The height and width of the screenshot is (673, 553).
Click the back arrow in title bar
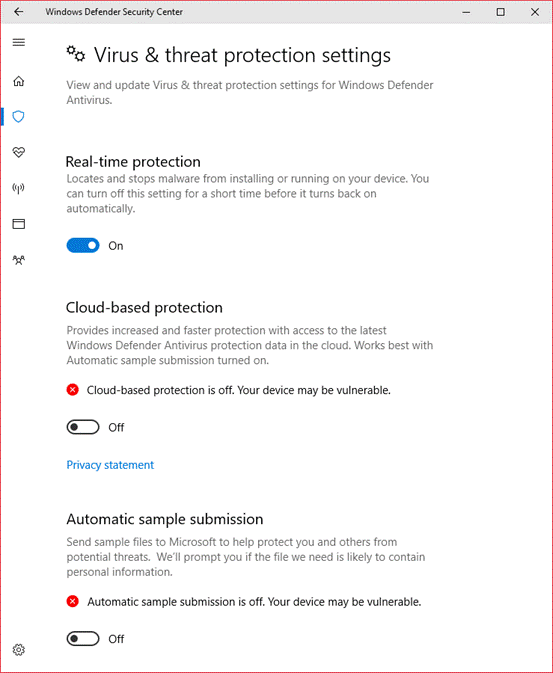[18, 12]
